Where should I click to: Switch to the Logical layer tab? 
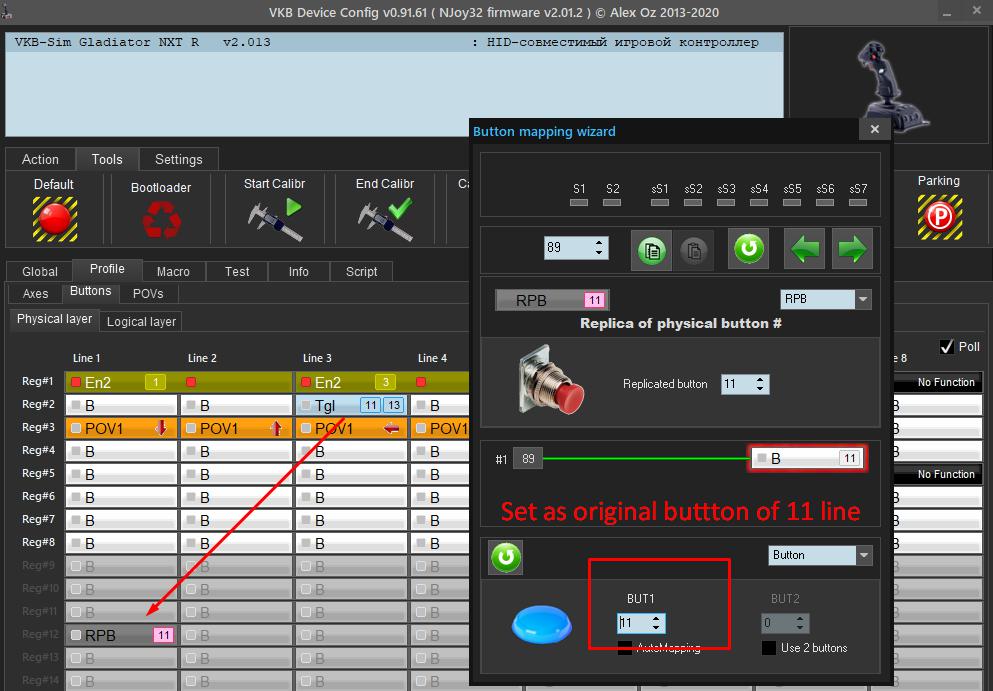click(141, 322)
